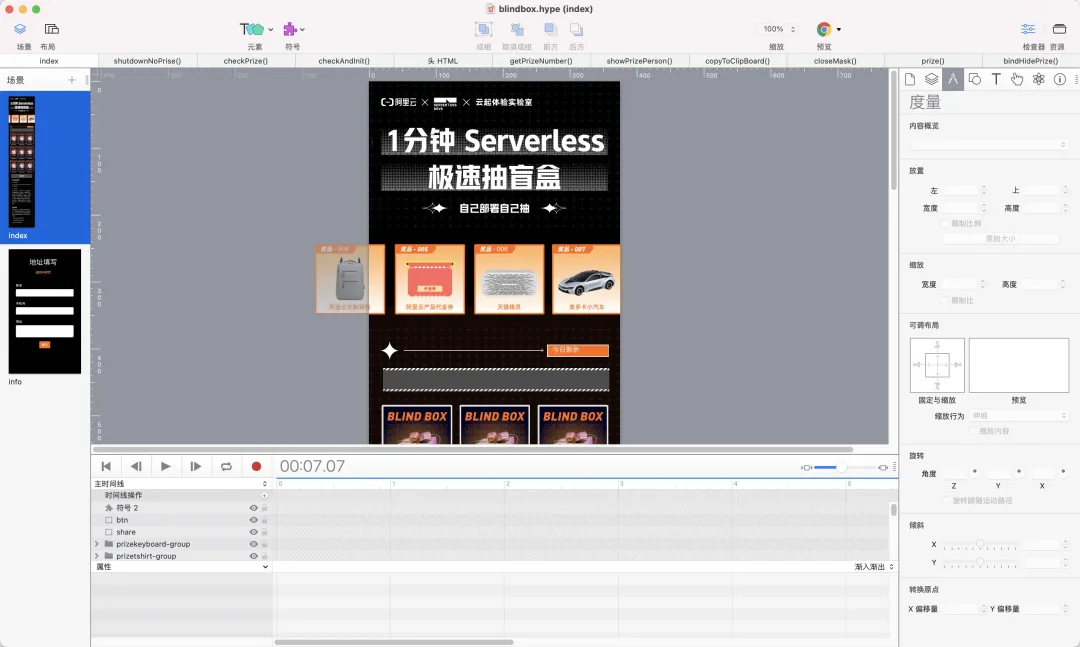1080x647 pixels.
Task: Switch to the copyToClipBoard() tab
Action: [x=737, y=61]
